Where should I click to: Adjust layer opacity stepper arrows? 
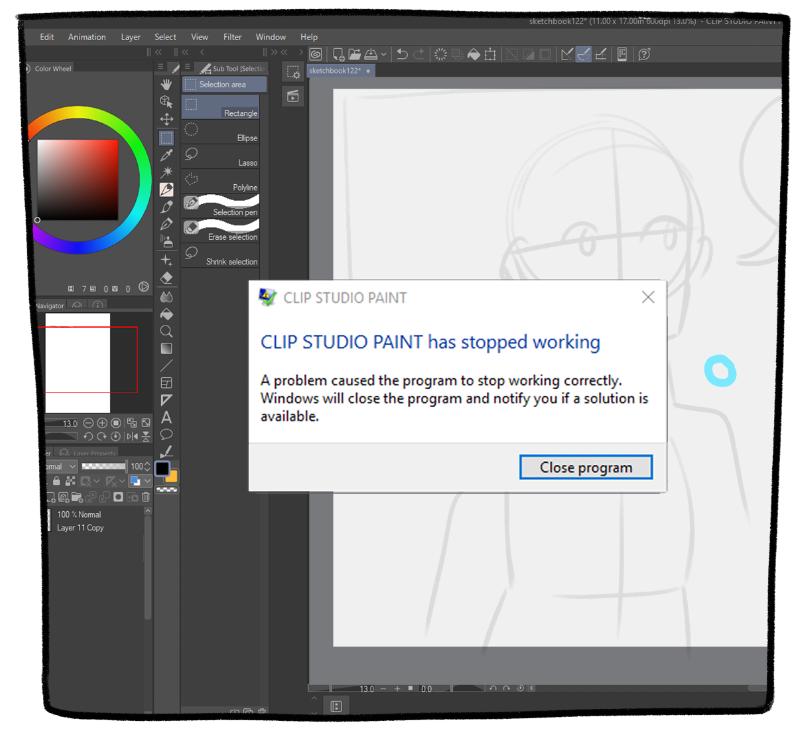(147, 466)
